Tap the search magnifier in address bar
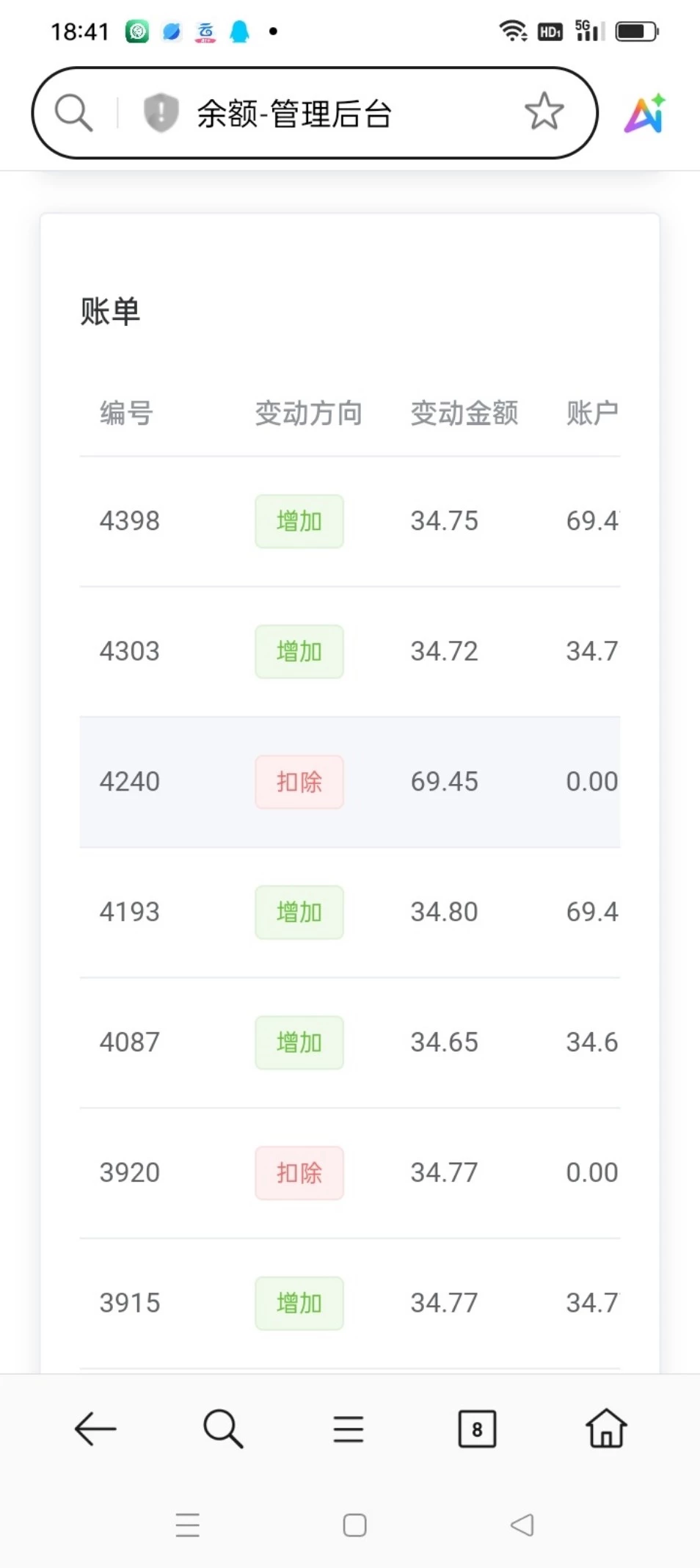Viewport: 700px width, 1568px height. point(74,113)
